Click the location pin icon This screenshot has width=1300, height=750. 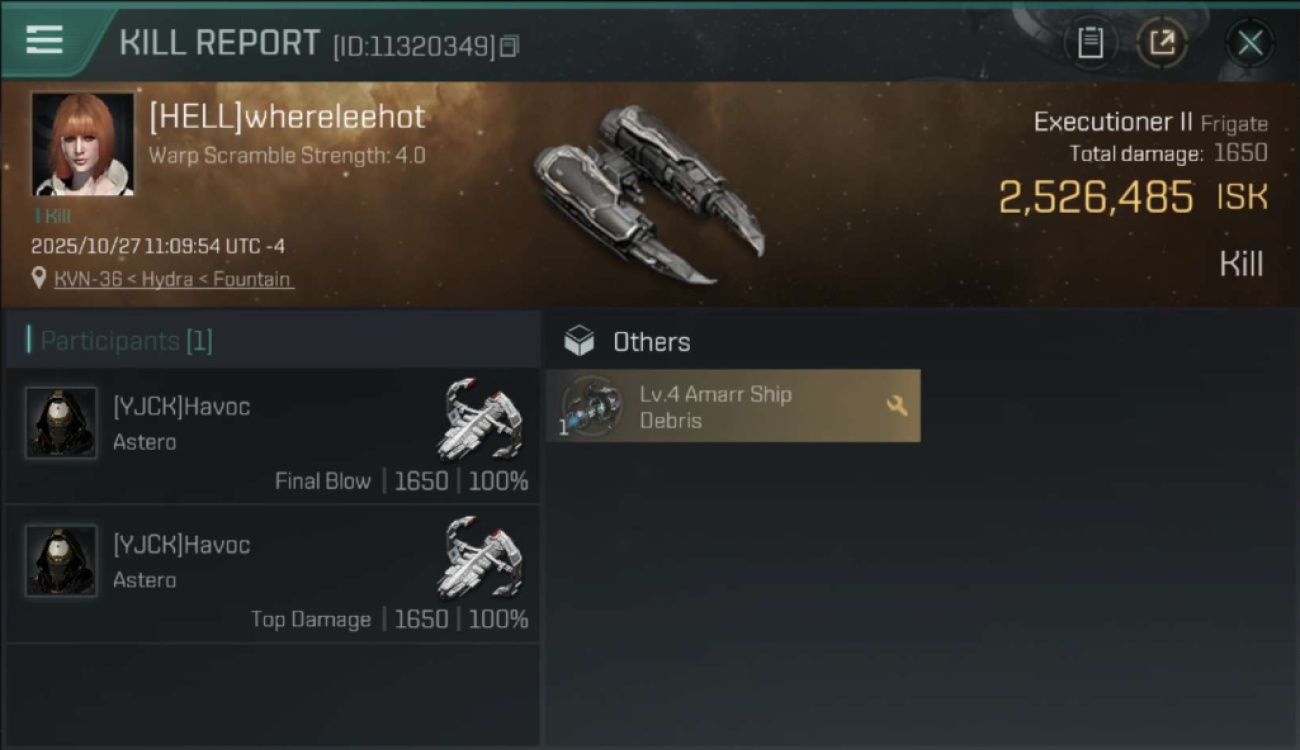pos(39,279)
